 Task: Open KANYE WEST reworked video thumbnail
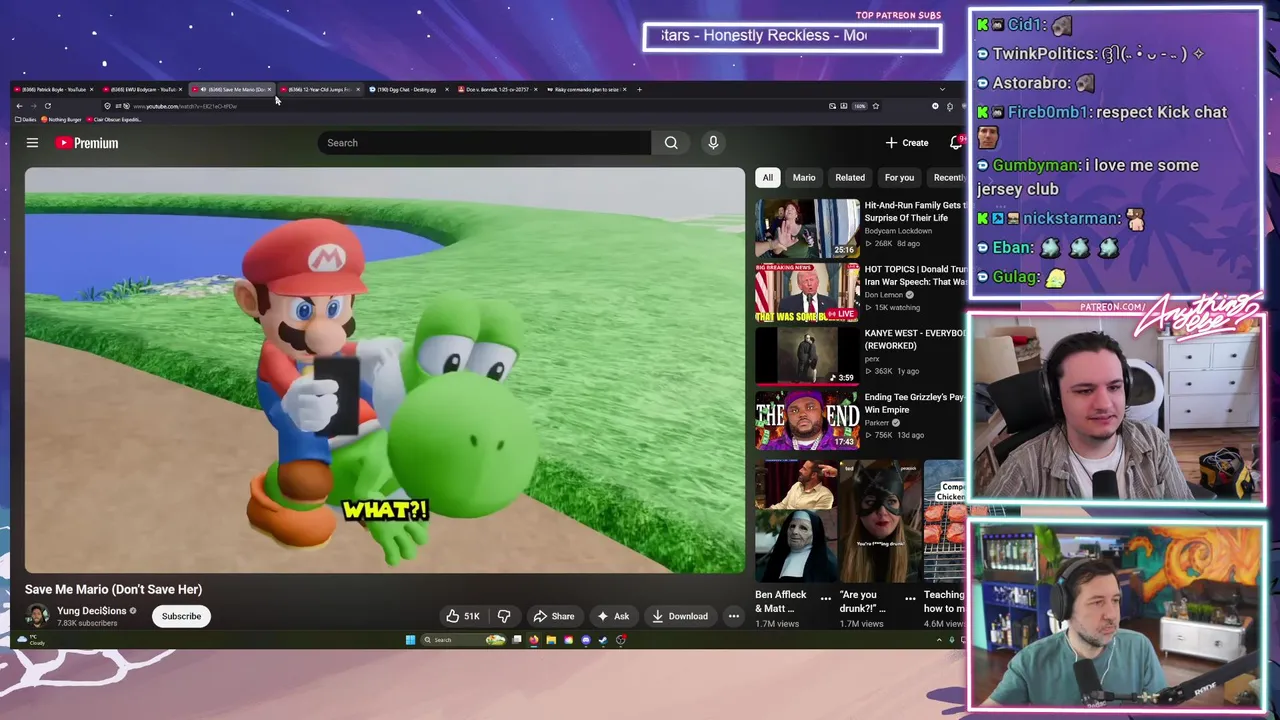[807, 356]
